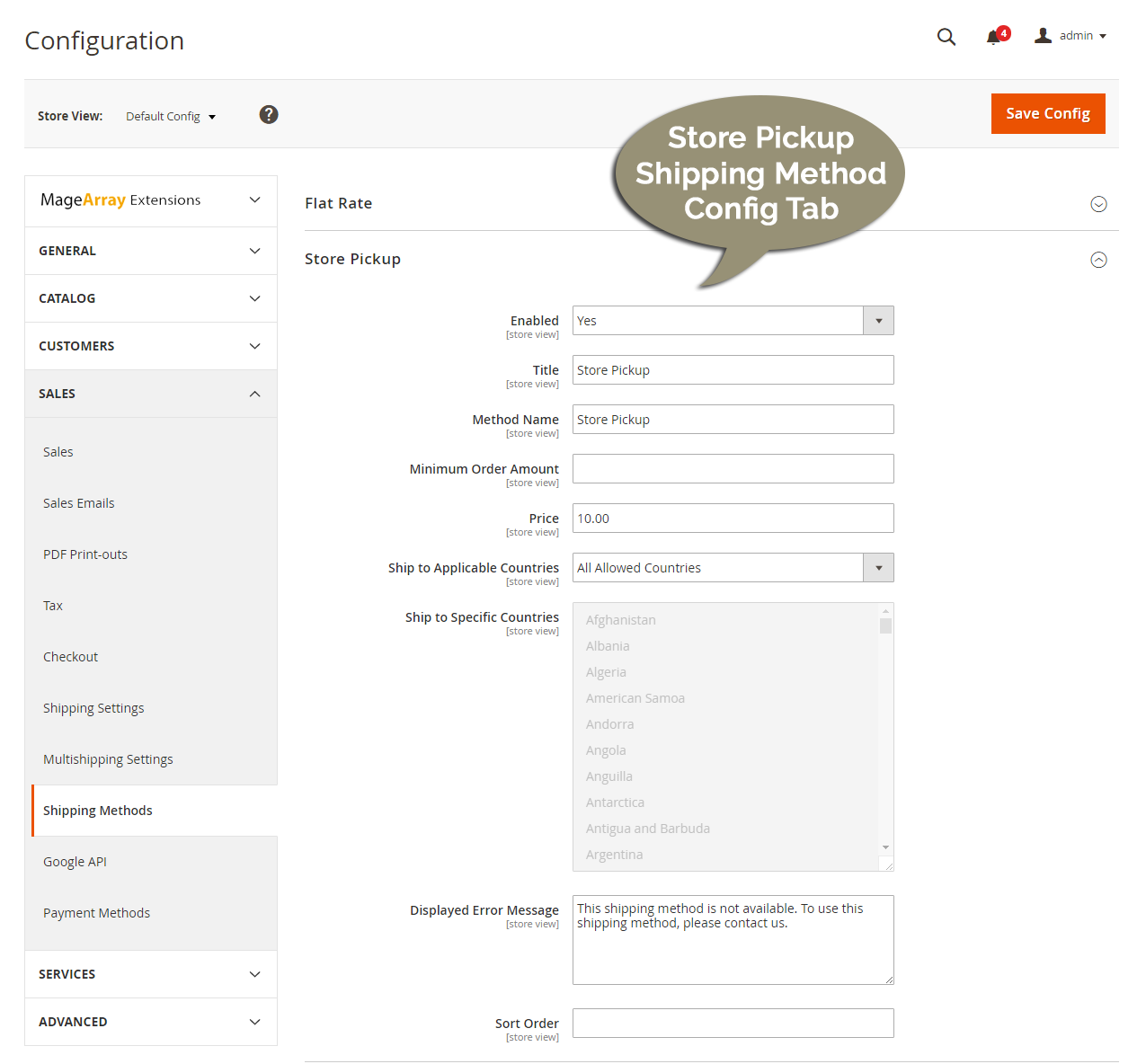This screenshot has height=1064, width=1146.
Task: Click the Save Config button
Action: tap(1048, 113)
